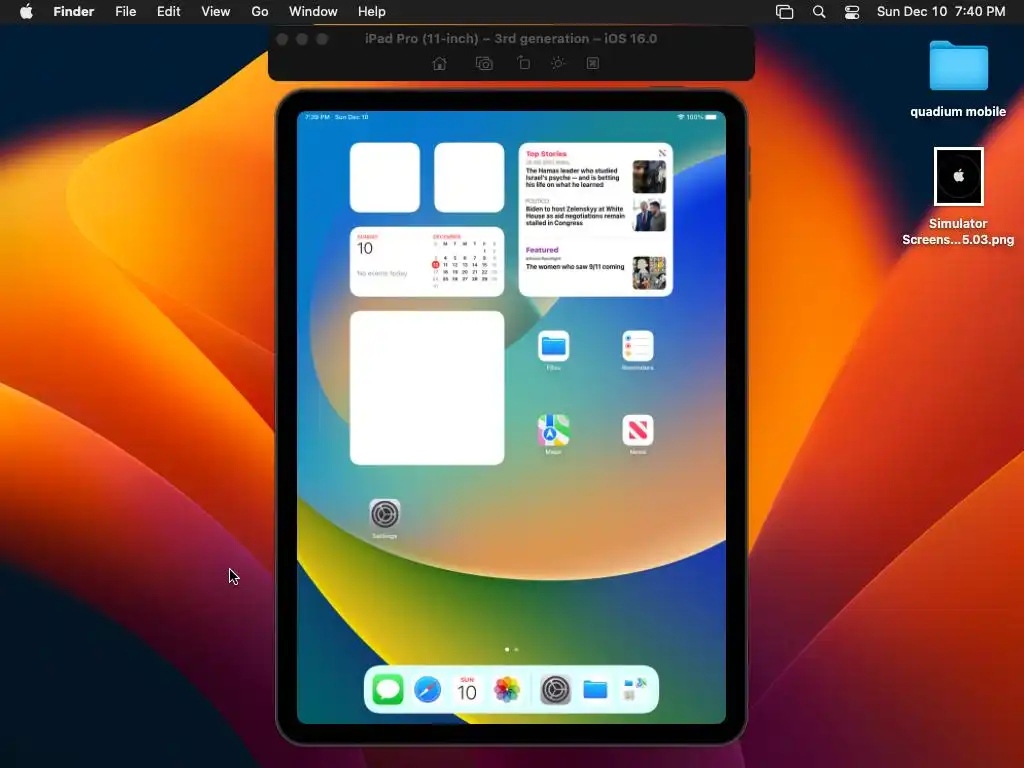Viewport: 1024px width, 768px height.
Task: Toggle appearance with the sun toolbar icon
Action: point(558,63)
